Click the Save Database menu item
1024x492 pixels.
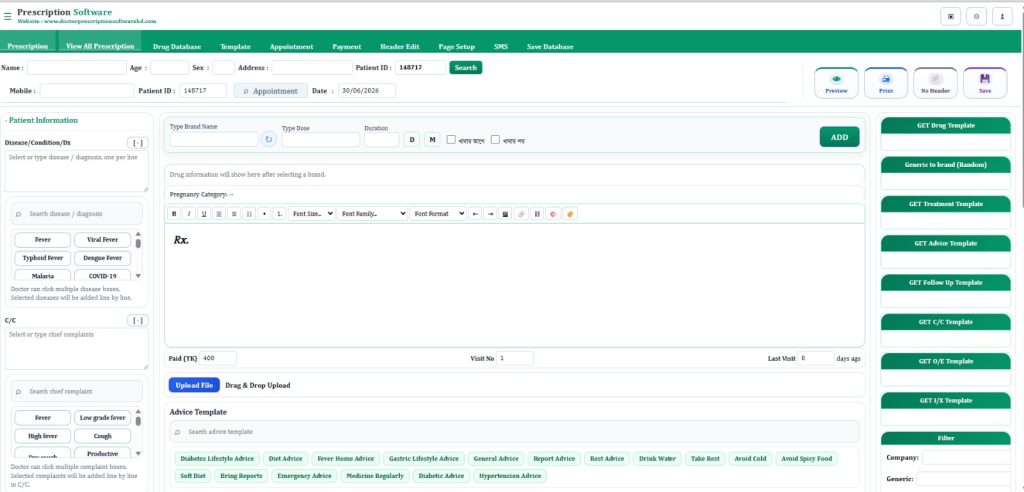pyautogui.click(x=550, y=47)
